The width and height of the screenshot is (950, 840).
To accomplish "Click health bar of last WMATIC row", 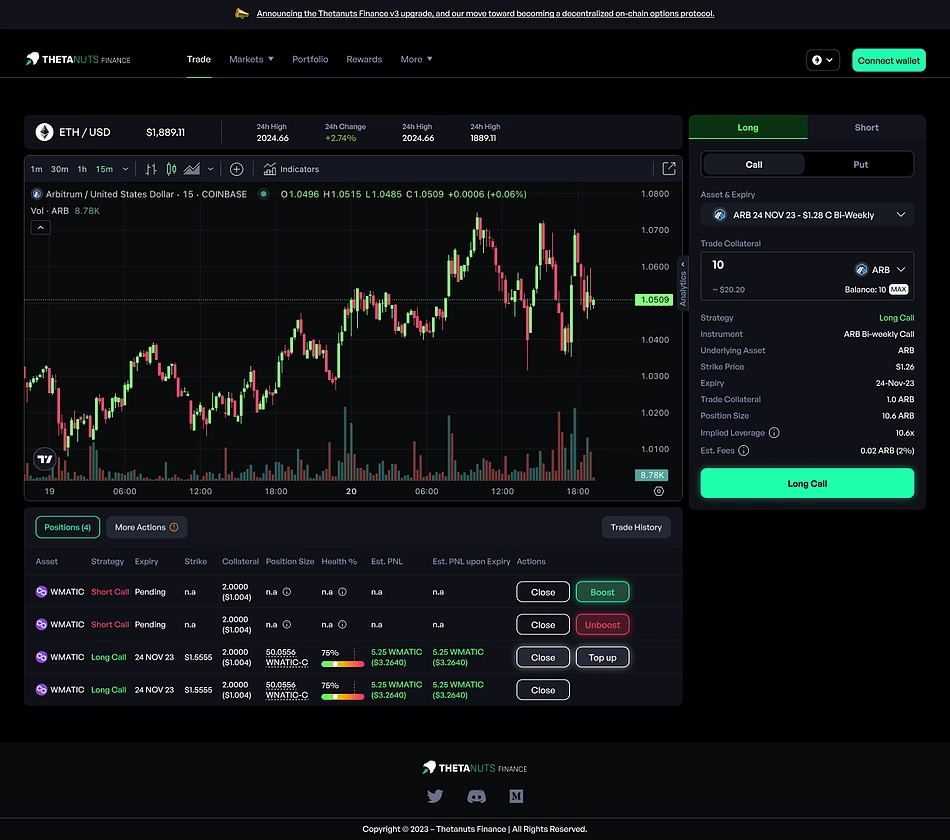I will [342, 696].
